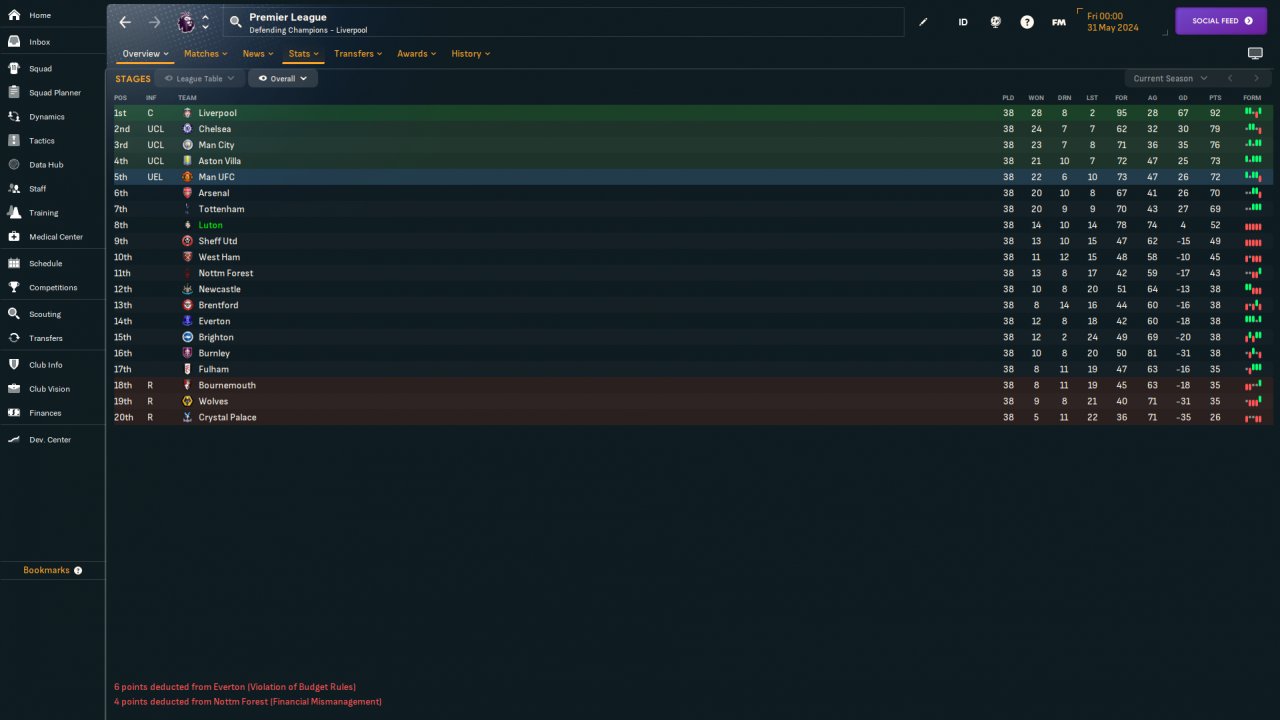Open Competitions trophy icon
The height and width of the screenshot is (720, 1280).
click(14, 288)
